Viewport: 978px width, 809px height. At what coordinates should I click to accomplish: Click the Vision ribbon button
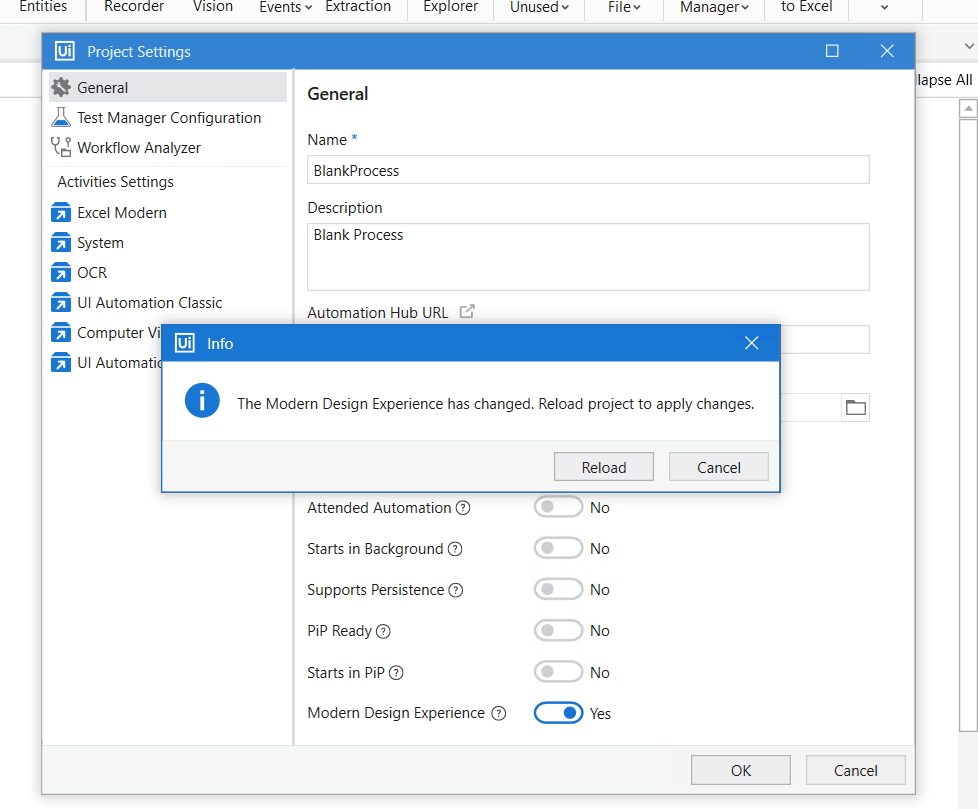pyautogui.click(x=213, y=6)
